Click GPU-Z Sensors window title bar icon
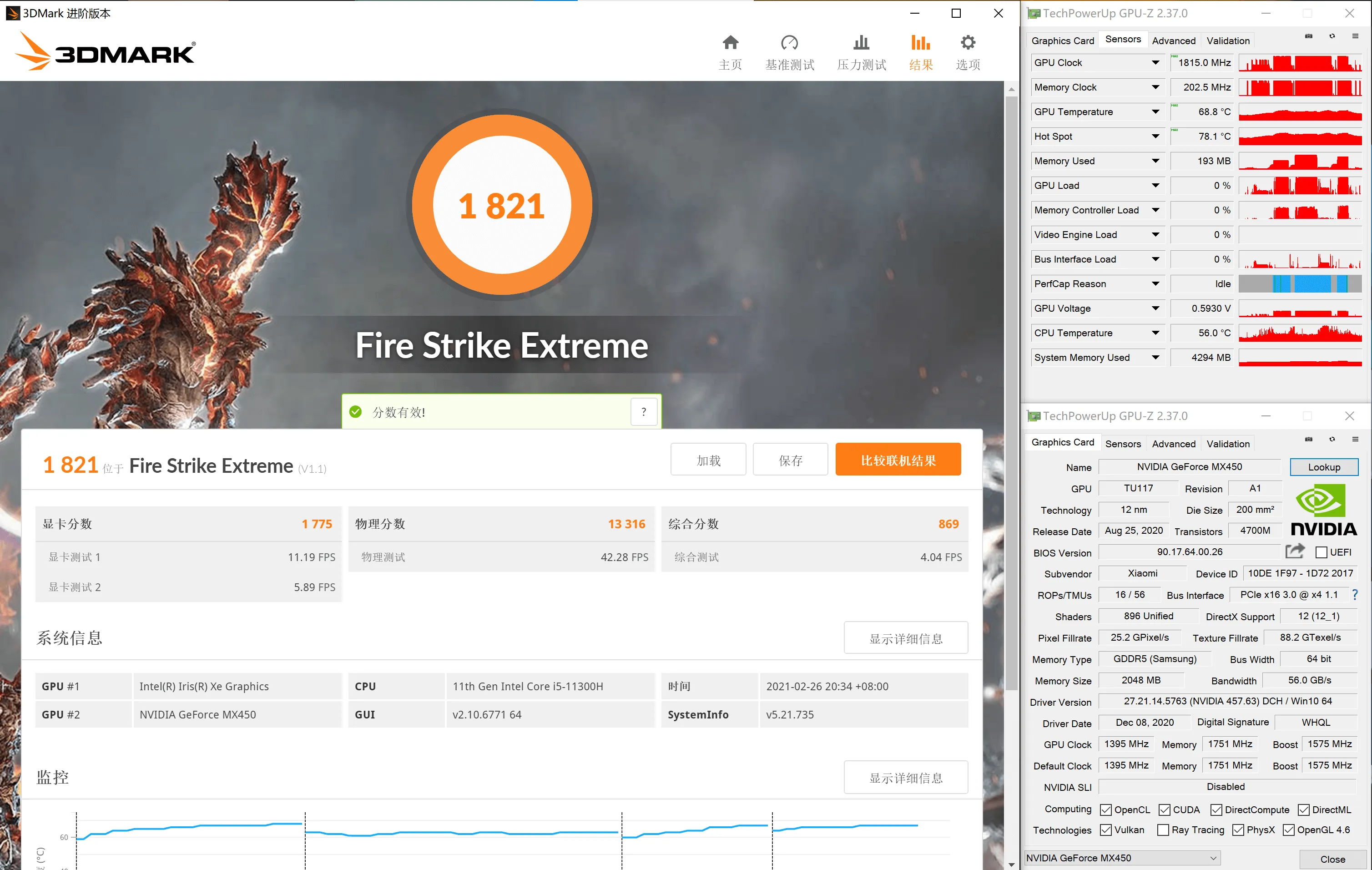The width and height of the screenshot is (1372, 870). pyautogui.click(x=1034, y=13)
